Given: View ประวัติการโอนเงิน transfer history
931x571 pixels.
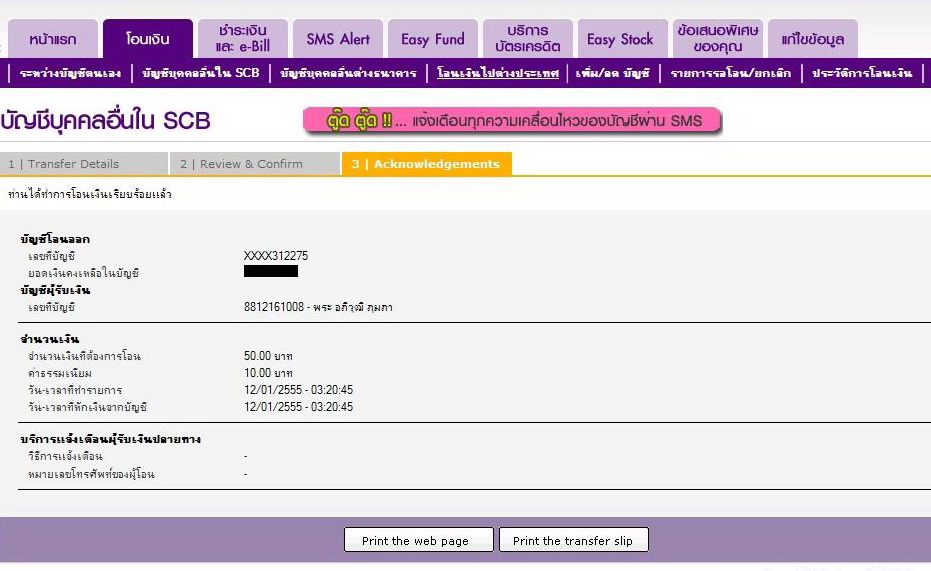Looking at the screenshot, I should (862, 73).
